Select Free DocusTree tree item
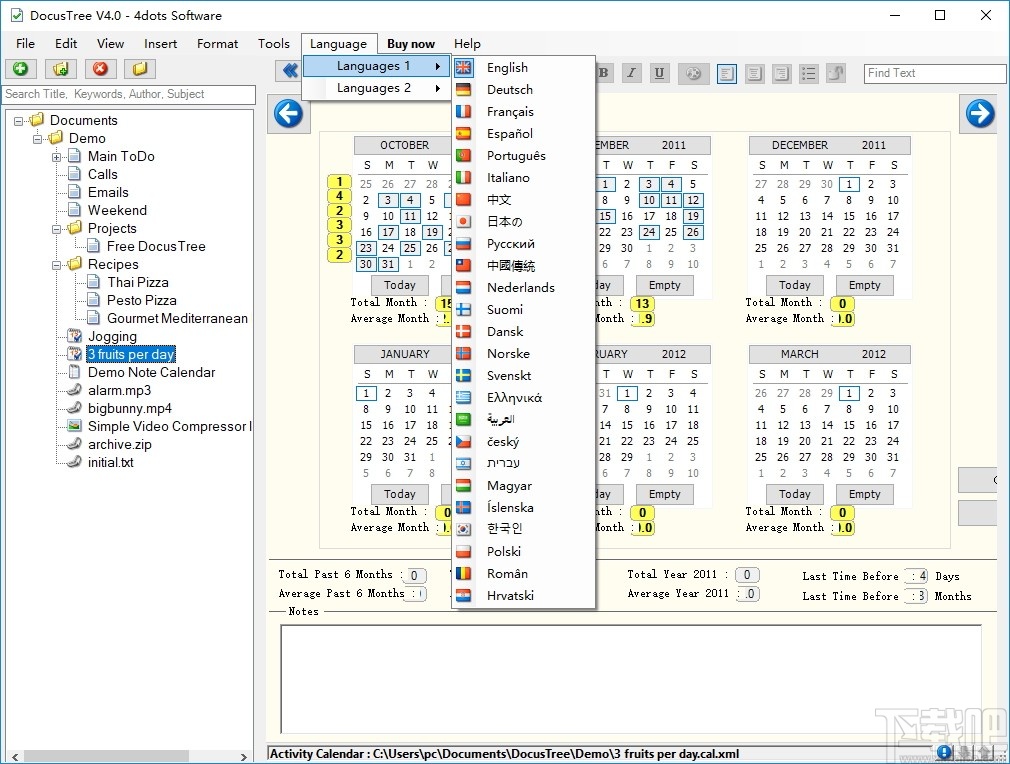 [156, 246]
